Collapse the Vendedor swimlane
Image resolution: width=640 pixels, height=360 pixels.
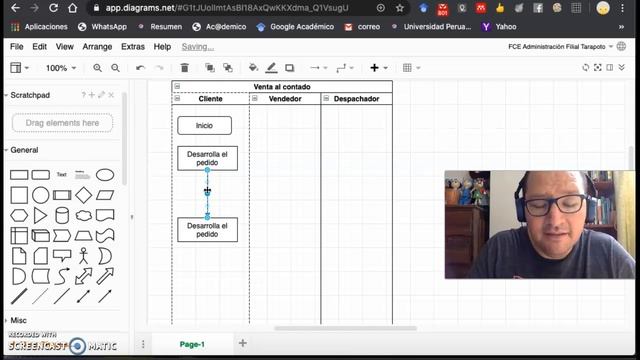coord(255,98)
